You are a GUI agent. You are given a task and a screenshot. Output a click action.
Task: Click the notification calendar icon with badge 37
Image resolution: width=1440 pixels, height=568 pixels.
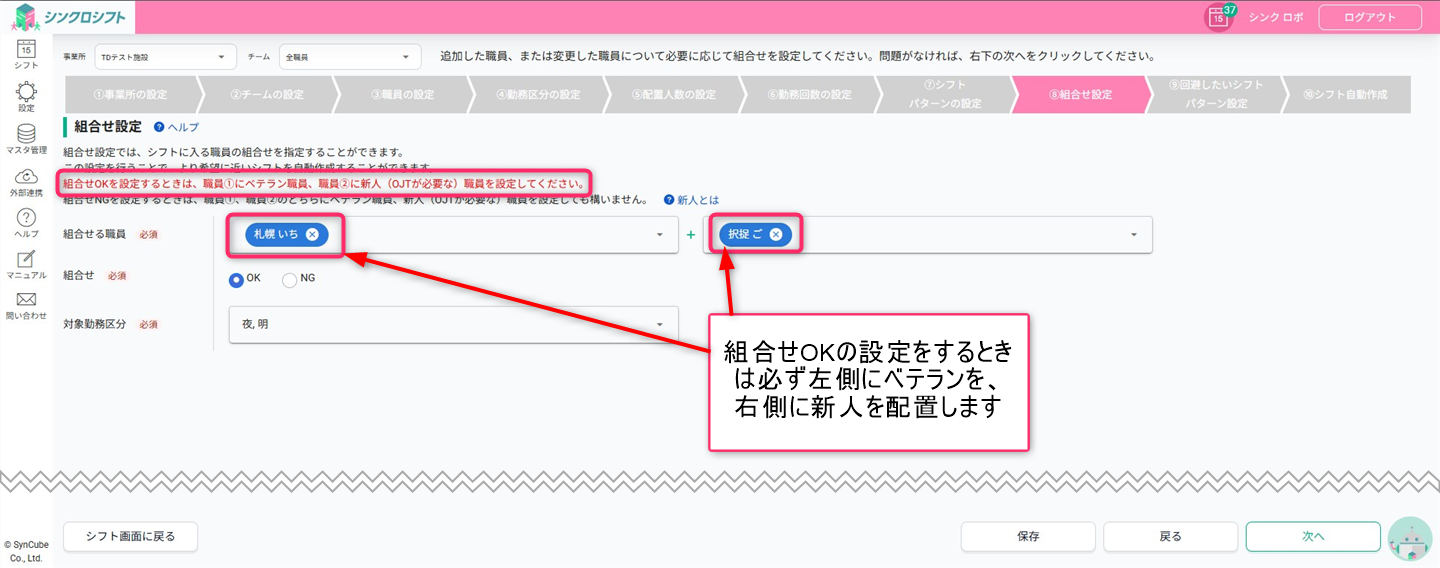point(1218,17)
